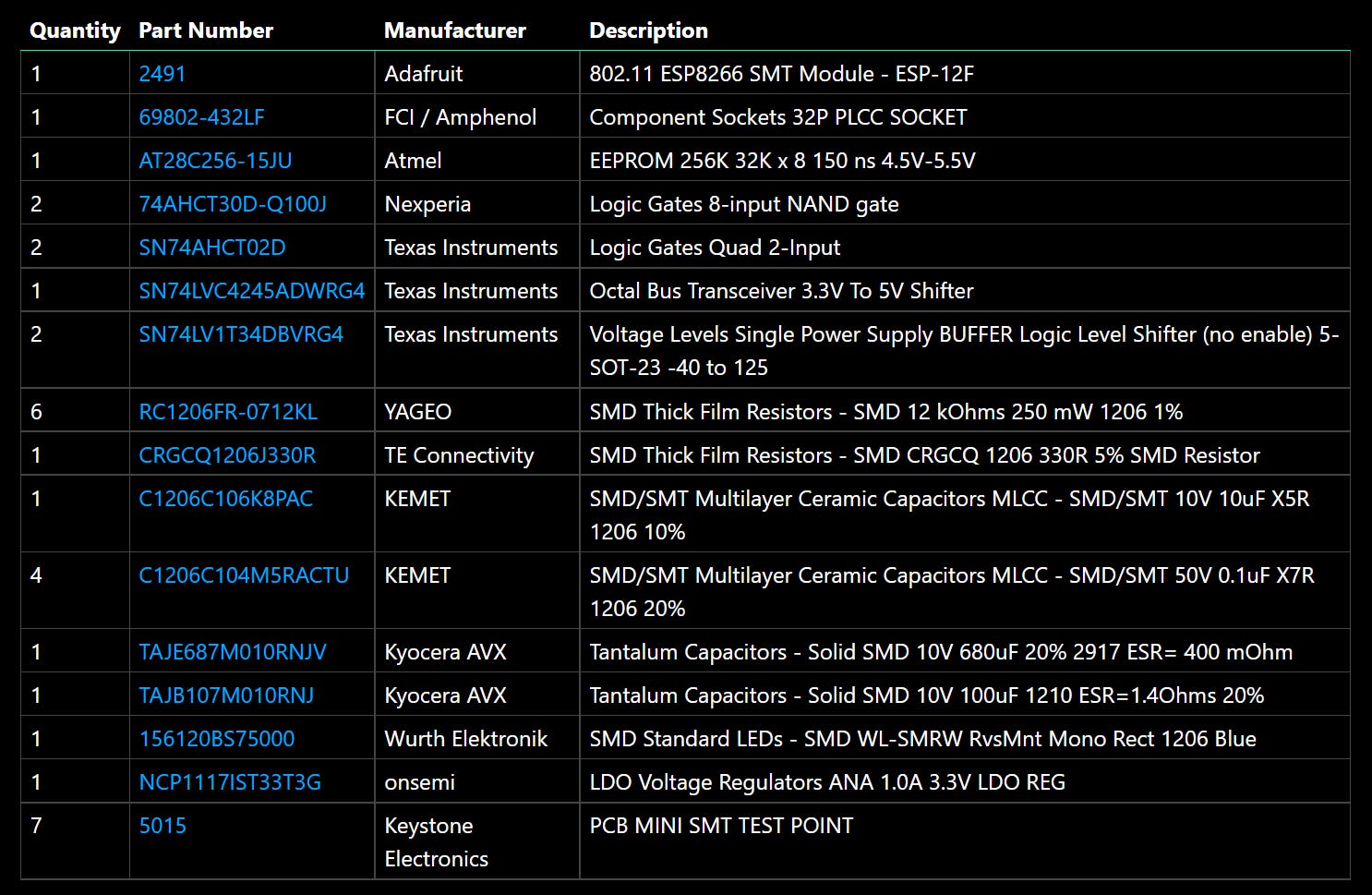Click quantity 6 in the YAGEO row
Image resolution: width=1372 pixels, height=895 pixels.
tap(36, 412)
